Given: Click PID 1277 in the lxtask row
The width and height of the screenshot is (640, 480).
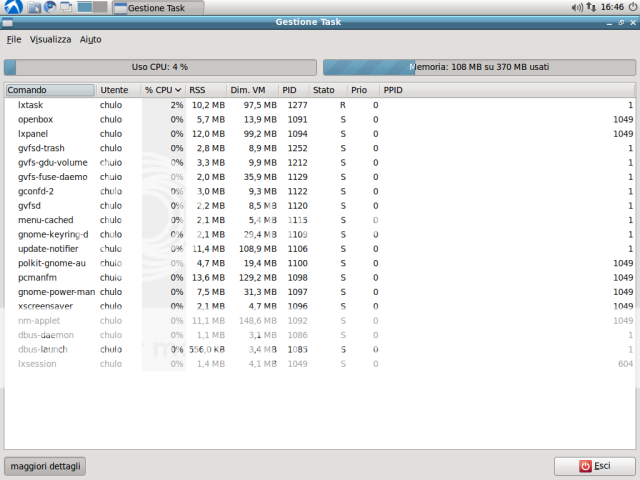Looking at the screenshot, I should pos(298,105).
